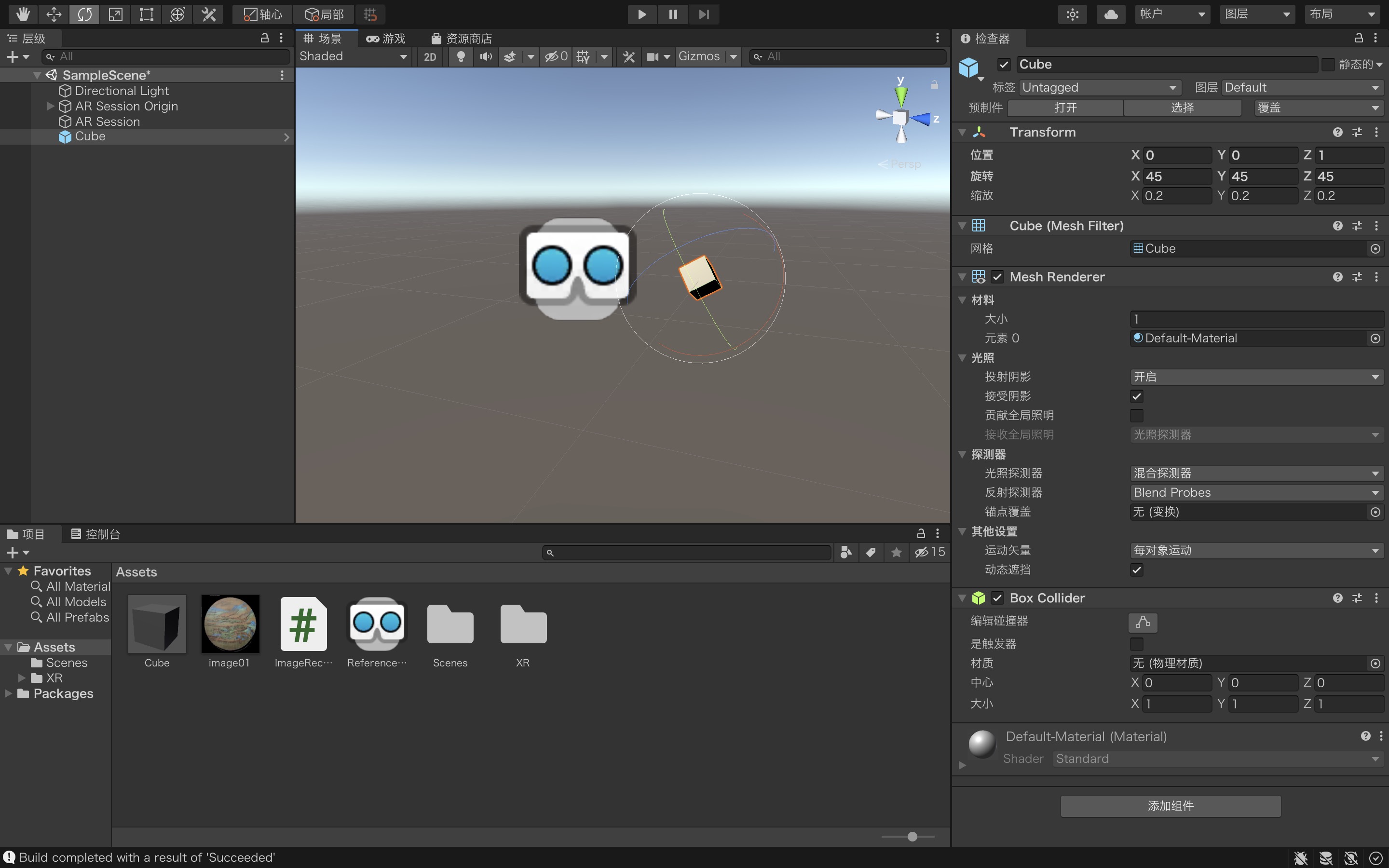Select the Rect transform tool
This screenshot has height=868, width=1389.
[x=146, y=14]
